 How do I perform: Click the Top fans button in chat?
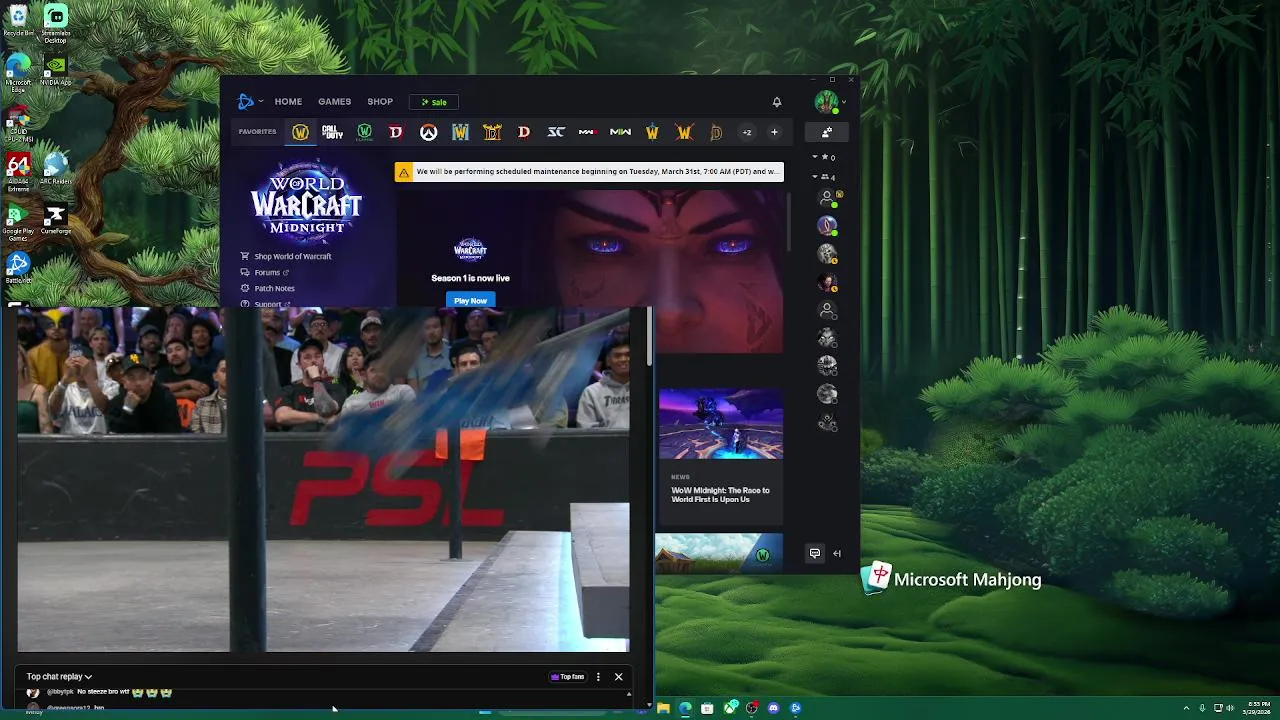click(567, 677)
